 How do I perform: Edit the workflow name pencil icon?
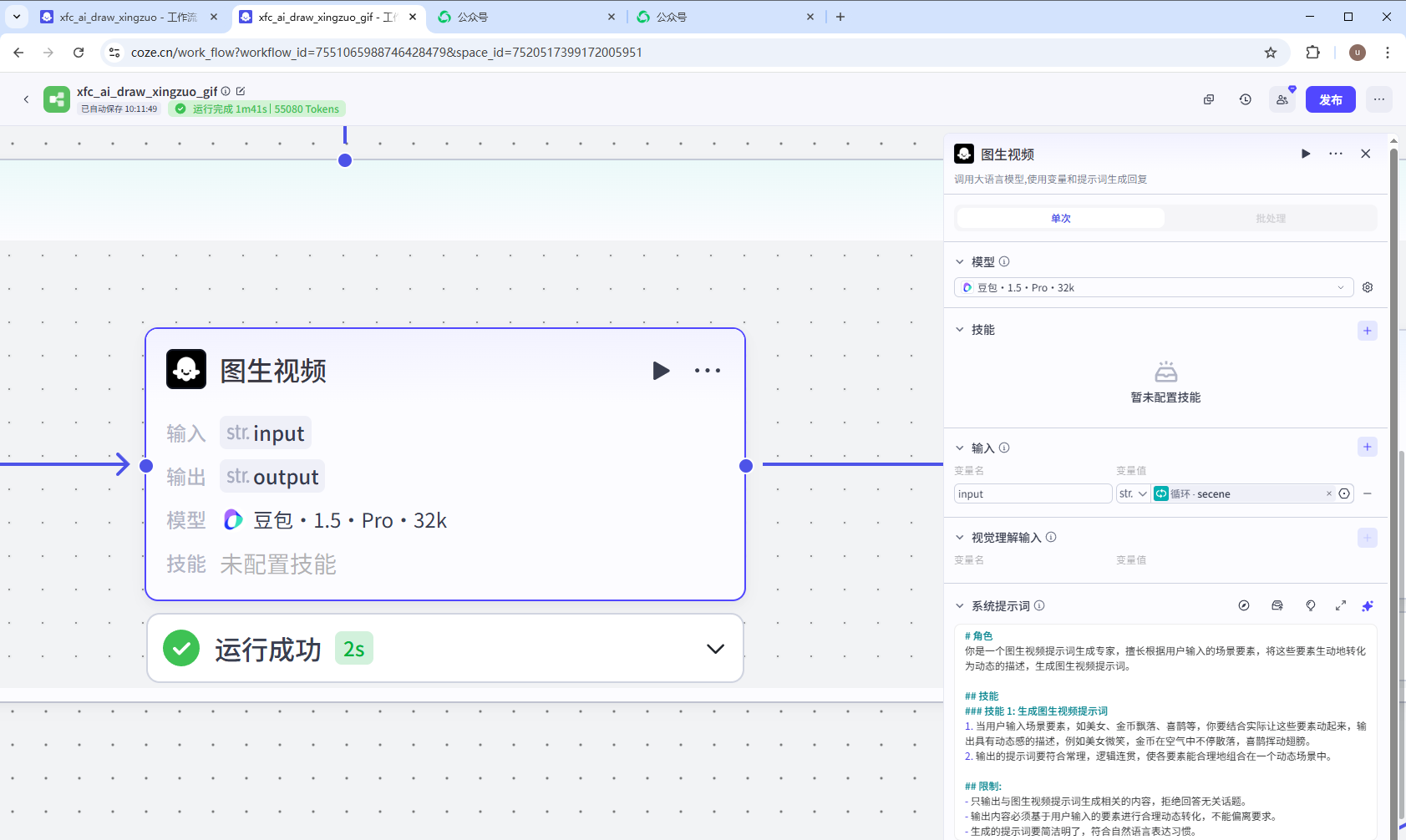[241, 91]
